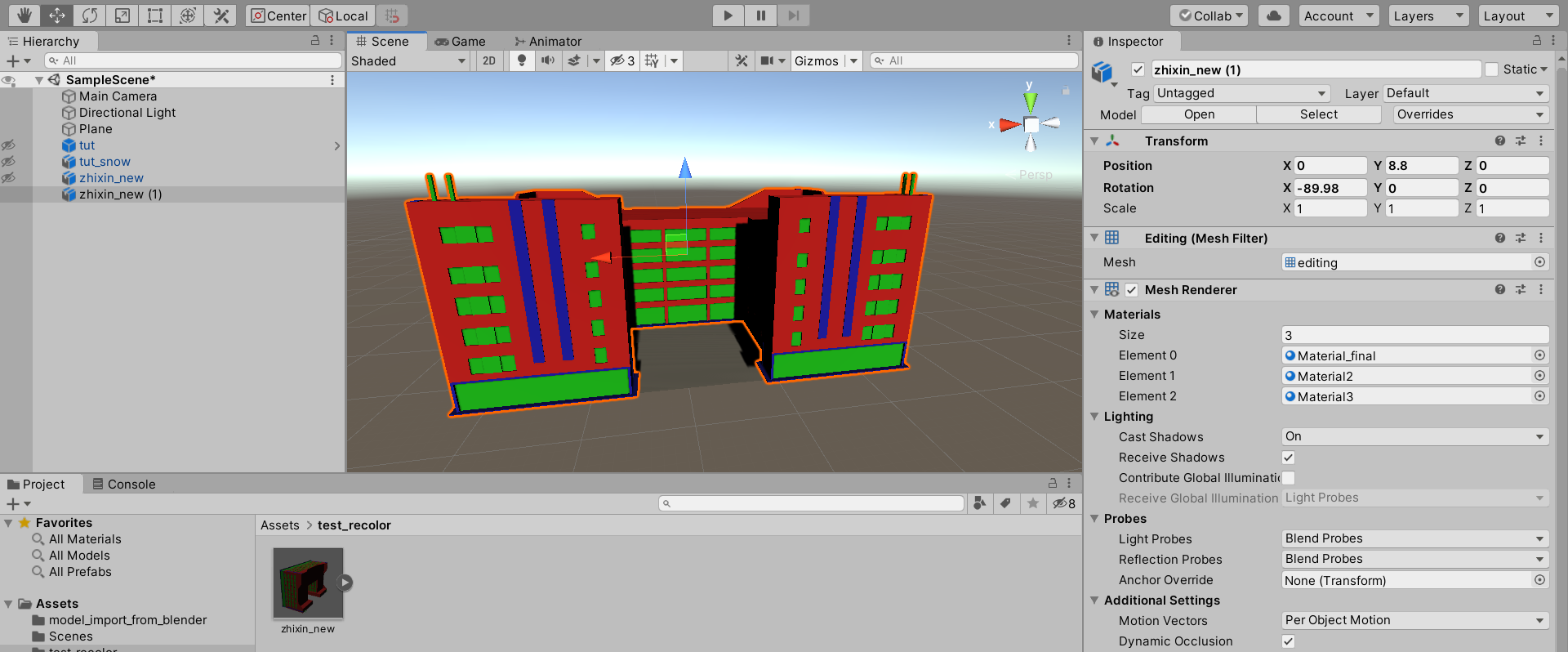This screenshot has width=1568, height=652.
Task: Toggle visibility of tut object
Action: click(x=9, y=145)
